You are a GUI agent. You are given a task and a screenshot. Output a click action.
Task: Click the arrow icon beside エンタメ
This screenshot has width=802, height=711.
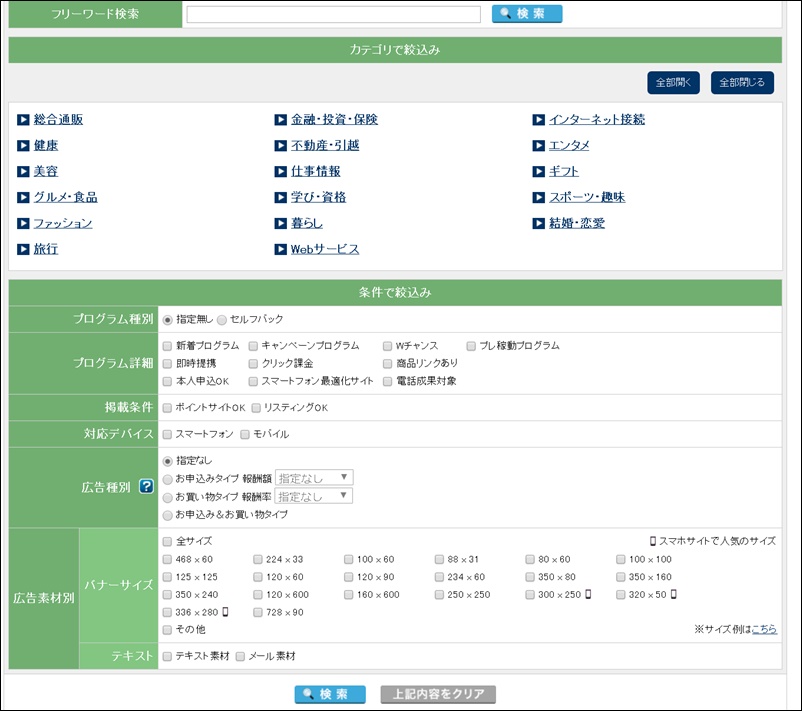pyautogui.click(x=539, y=146)
